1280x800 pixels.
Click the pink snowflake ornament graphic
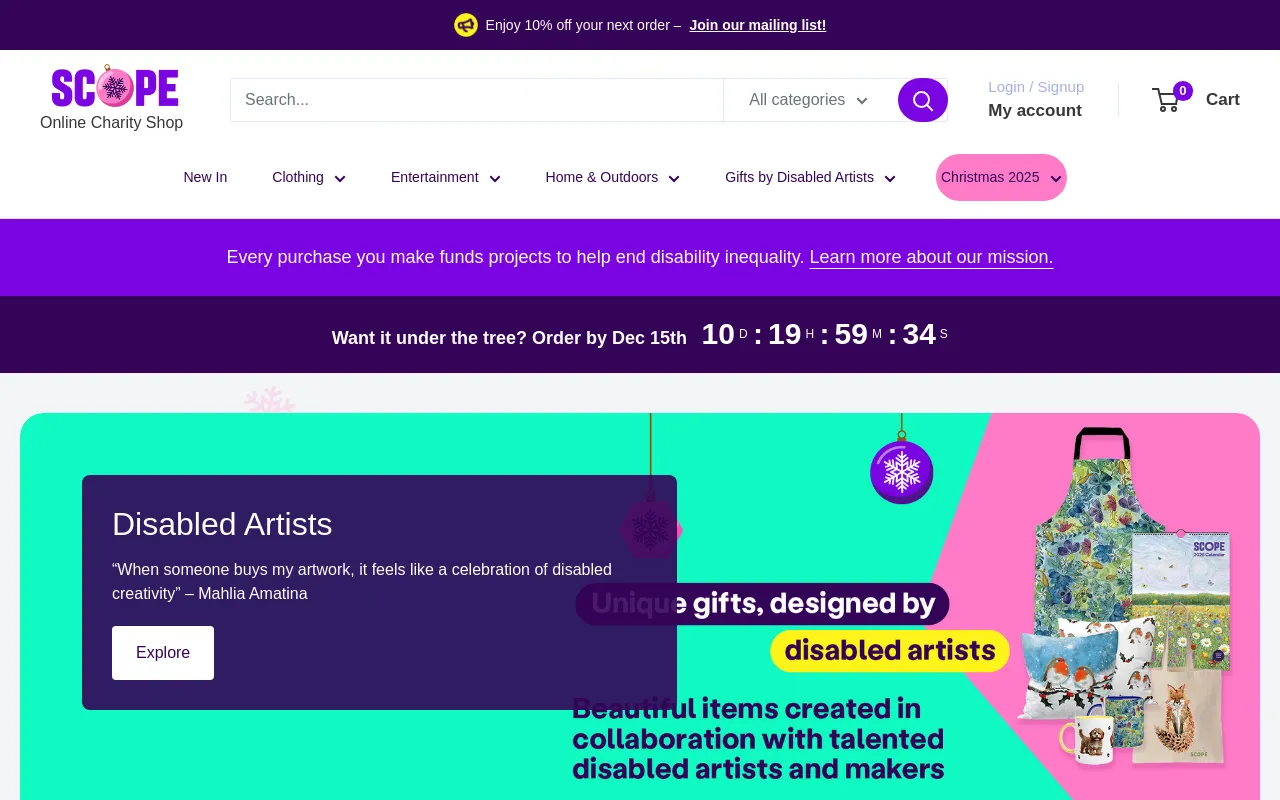point(649,530)
